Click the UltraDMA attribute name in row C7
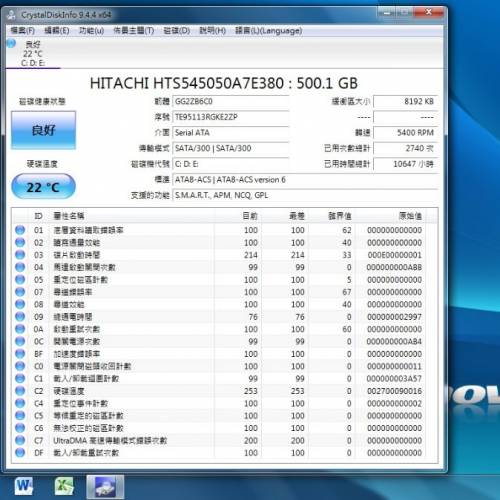Screen dimensions: 500x500 (x=110, y=441)
